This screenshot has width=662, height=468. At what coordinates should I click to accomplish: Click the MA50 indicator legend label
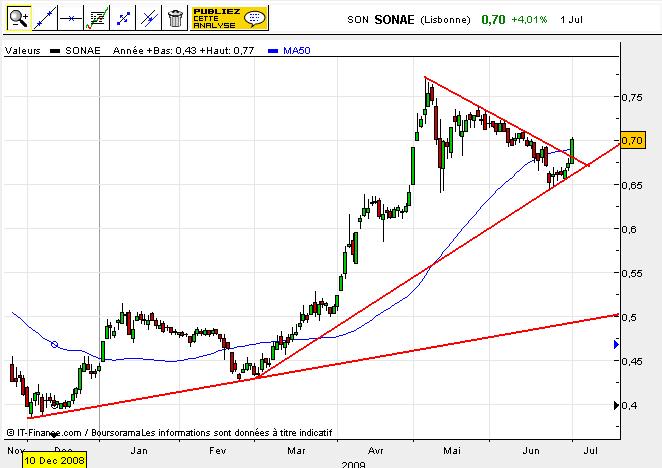(296, 51)
